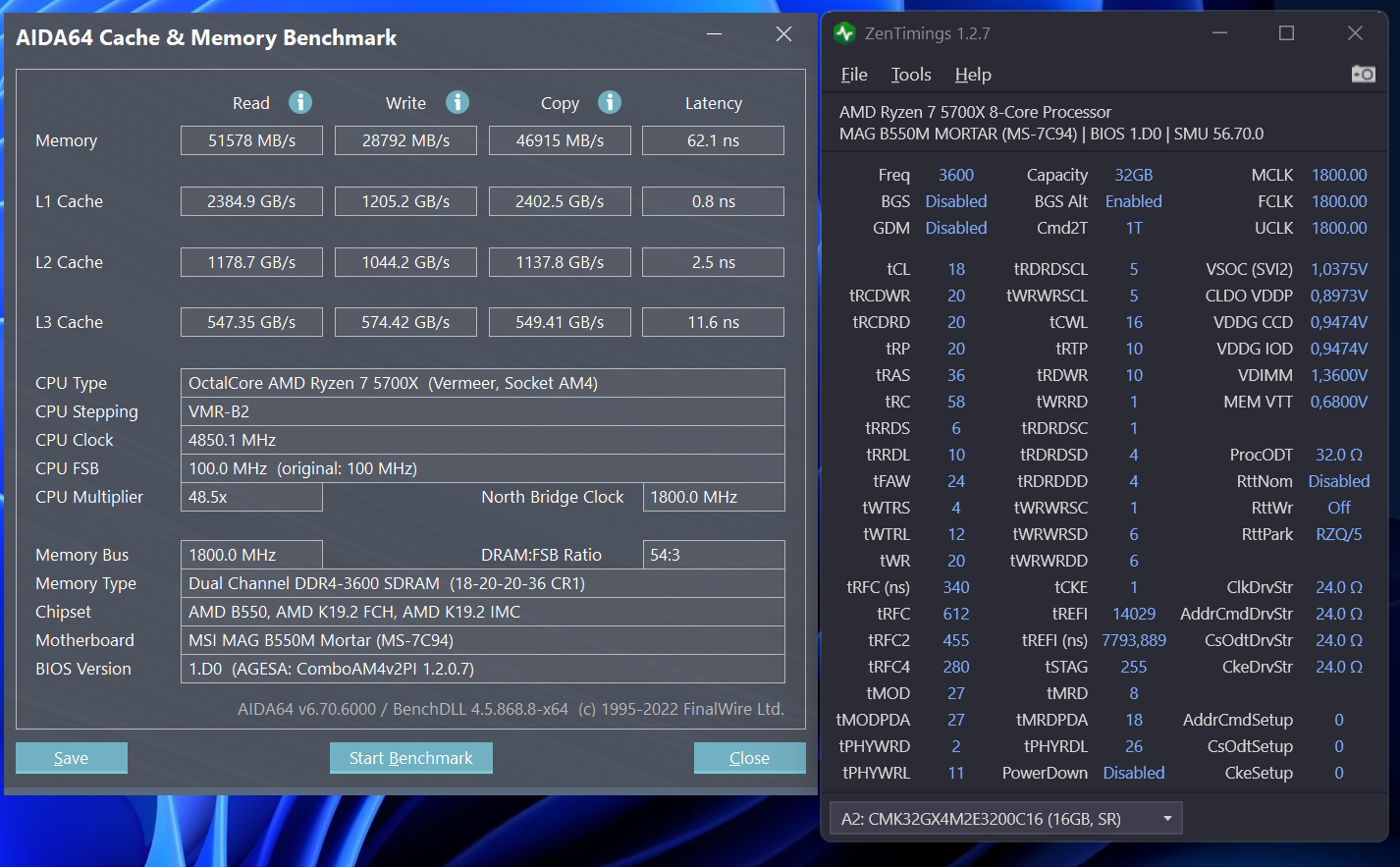Click the CPU FSB field 100.0 MHz
The height and width of the screenshot is (867, 1400).
point(483,468)
